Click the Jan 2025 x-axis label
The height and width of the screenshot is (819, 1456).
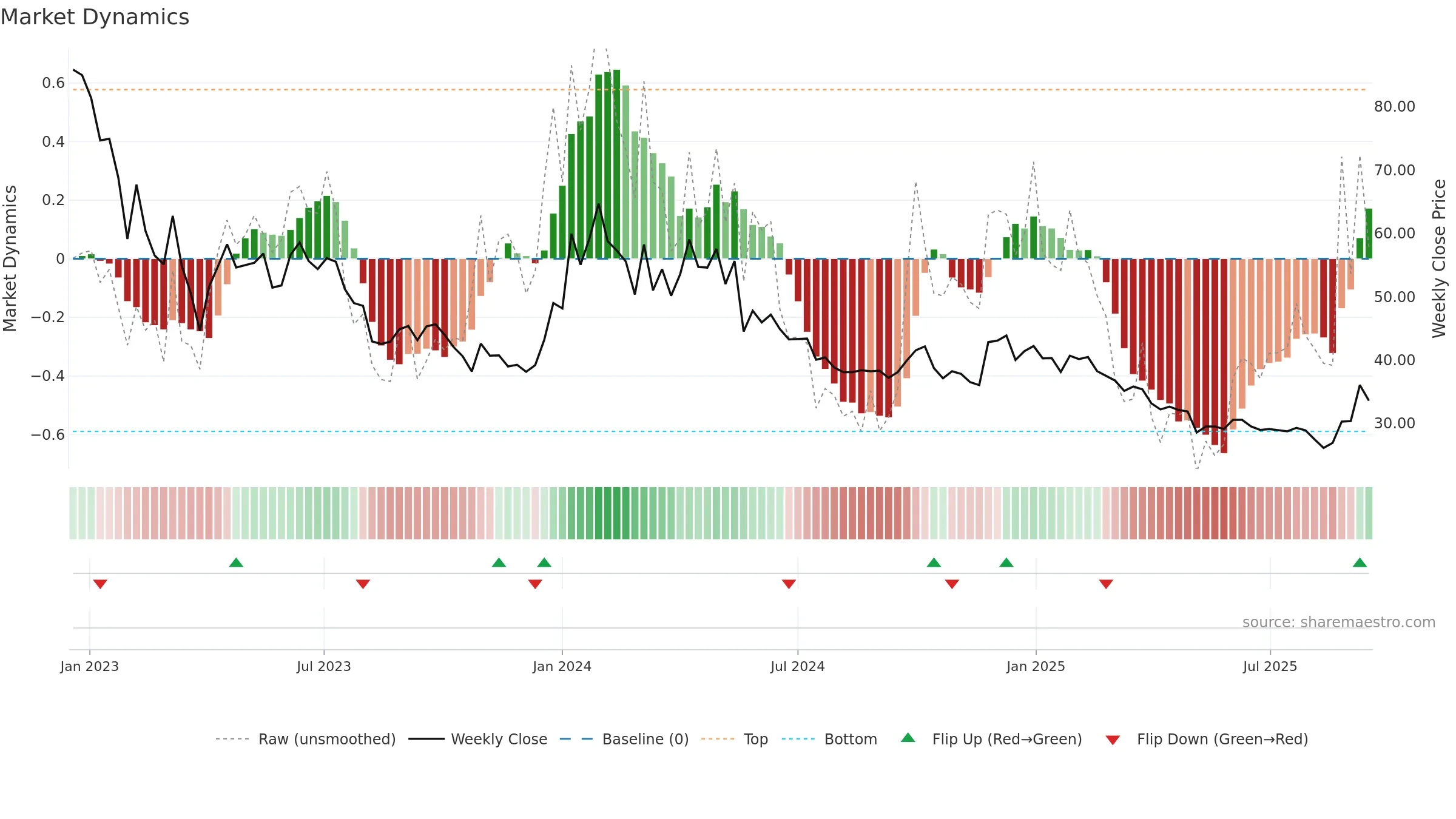click(1036, 666)
